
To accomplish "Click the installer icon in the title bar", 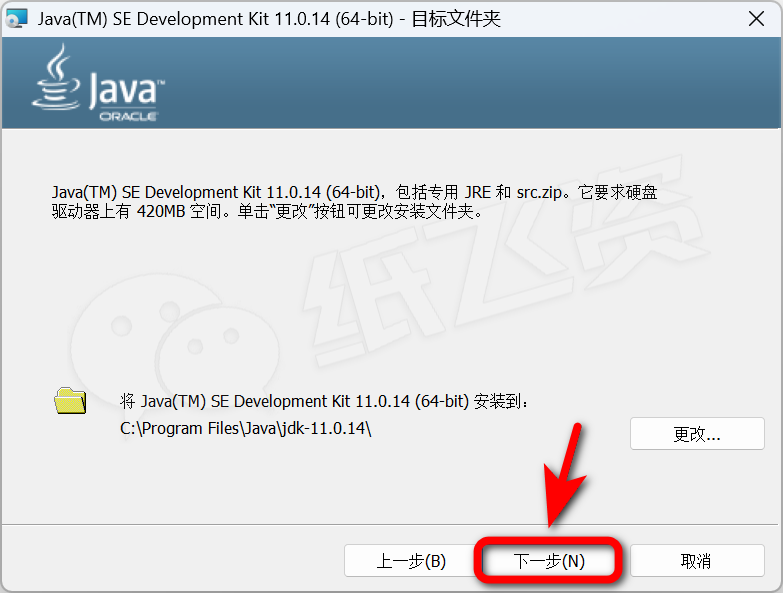I will (17, 18).
